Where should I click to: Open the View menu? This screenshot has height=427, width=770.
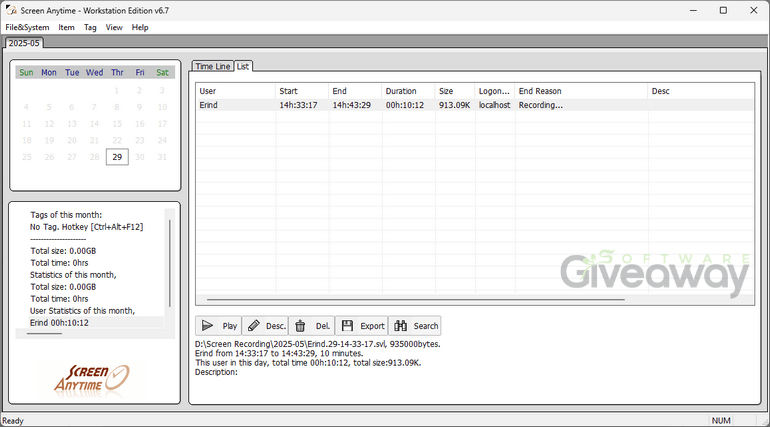pyautogui.click(x=114, y=27)
